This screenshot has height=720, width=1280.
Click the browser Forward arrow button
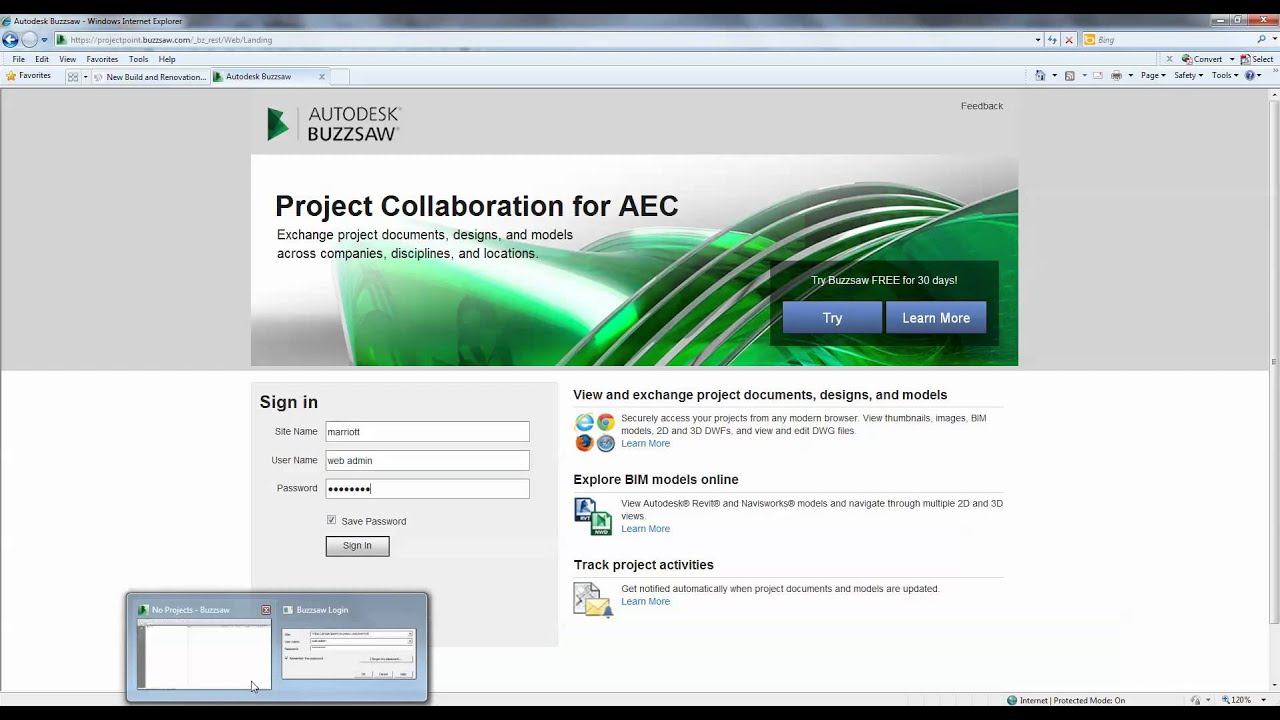pyautogui.click(x=30, y=40)
